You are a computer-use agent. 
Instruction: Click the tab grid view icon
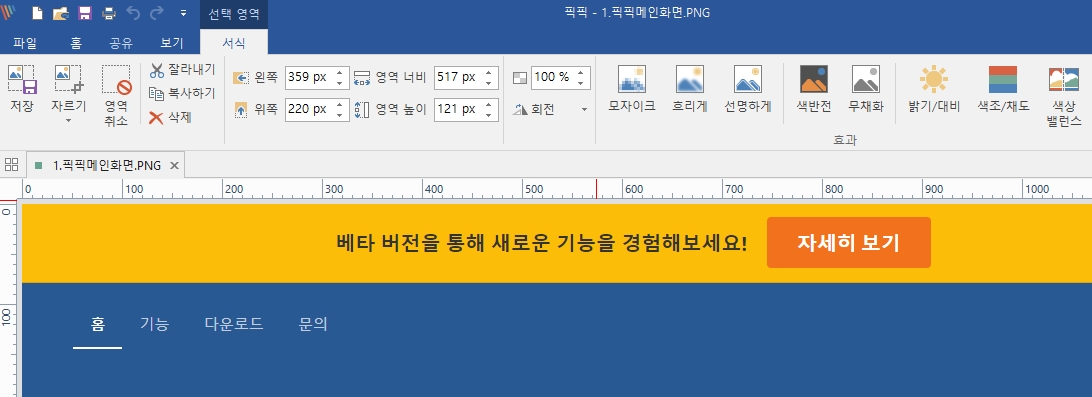pos(11,164)
